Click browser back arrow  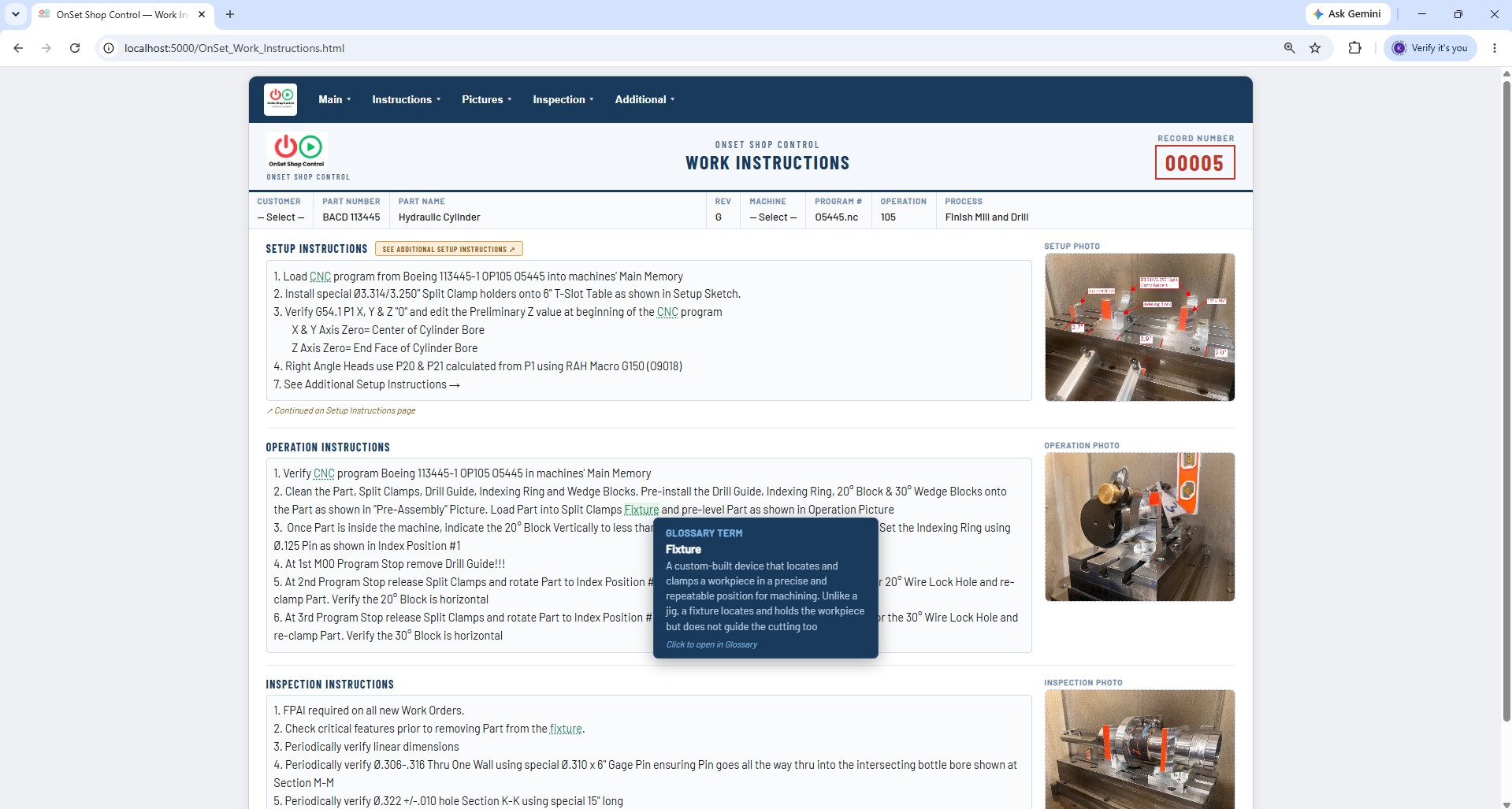click(18, 48)
